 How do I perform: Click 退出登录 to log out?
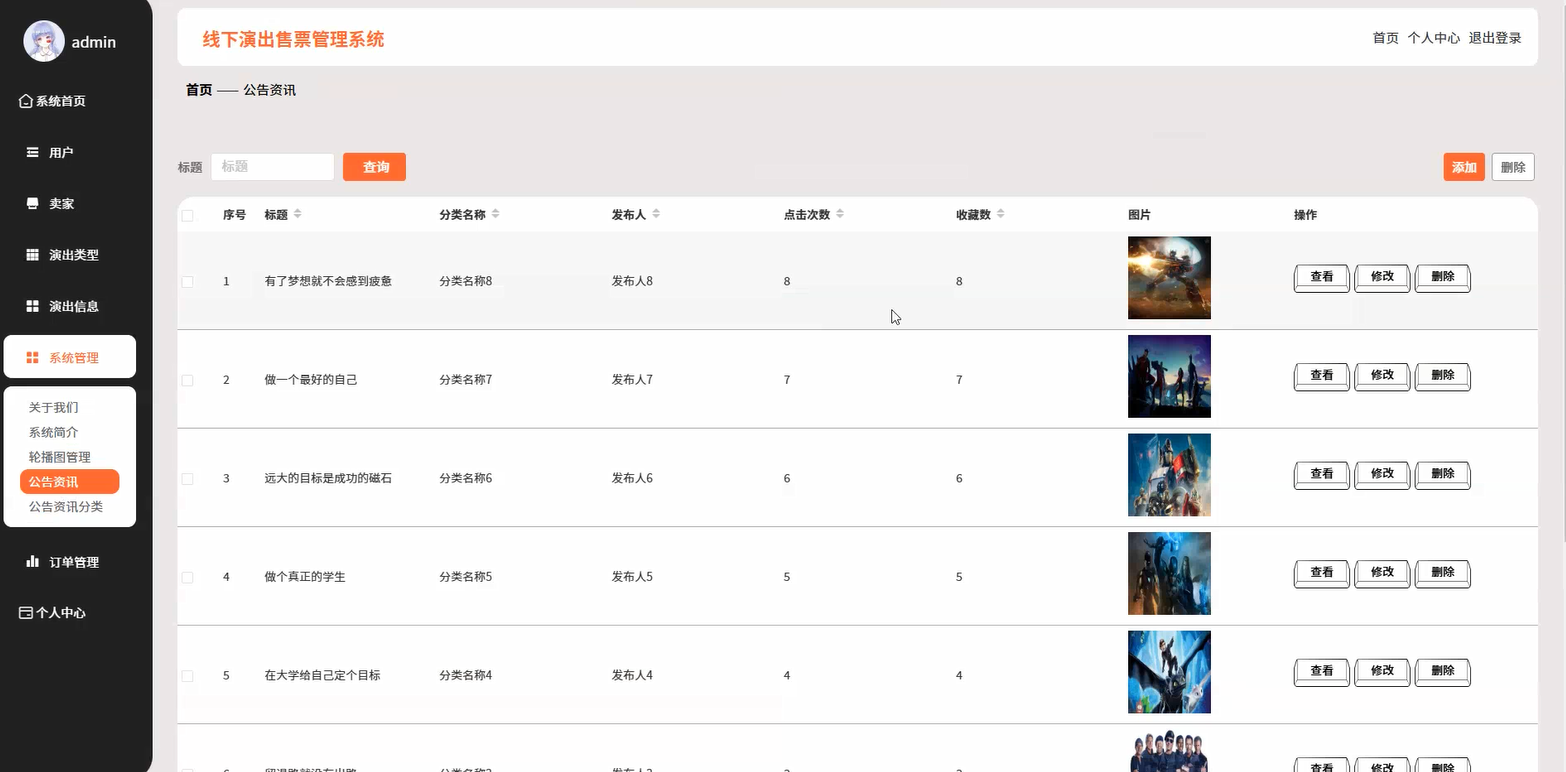[x=1495, y=38]
